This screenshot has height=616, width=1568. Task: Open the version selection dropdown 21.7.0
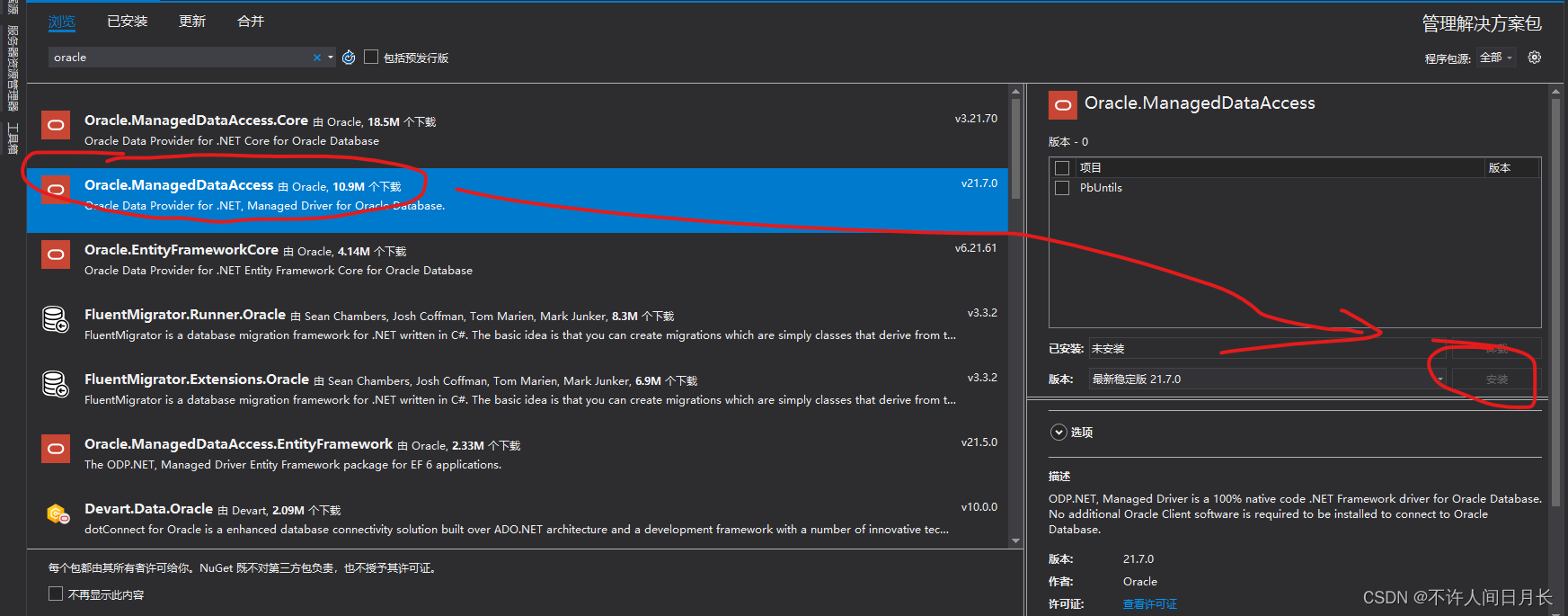tap(1267, 379)
